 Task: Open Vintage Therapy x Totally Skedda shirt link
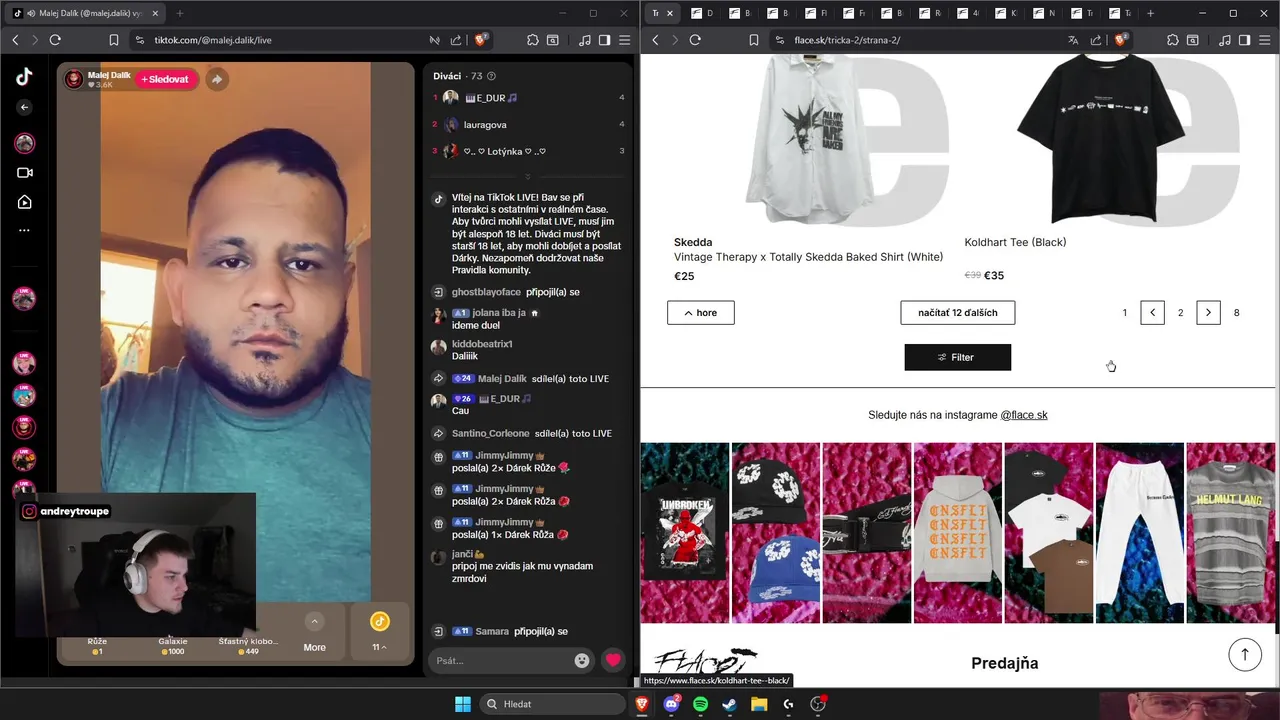(x=808, y=257)
